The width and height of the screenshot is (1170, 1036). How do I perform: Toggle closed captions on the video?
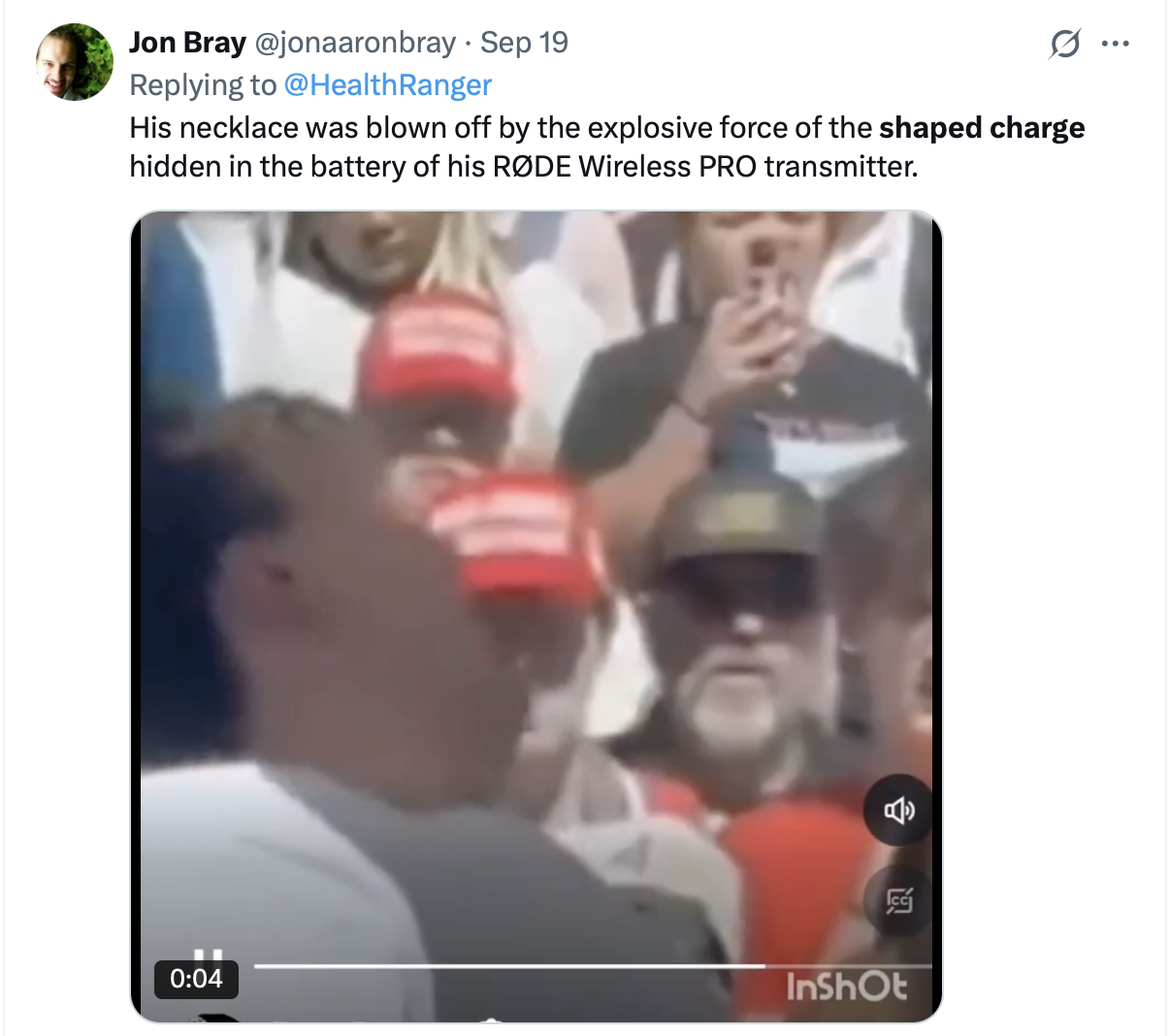[898, 902]
